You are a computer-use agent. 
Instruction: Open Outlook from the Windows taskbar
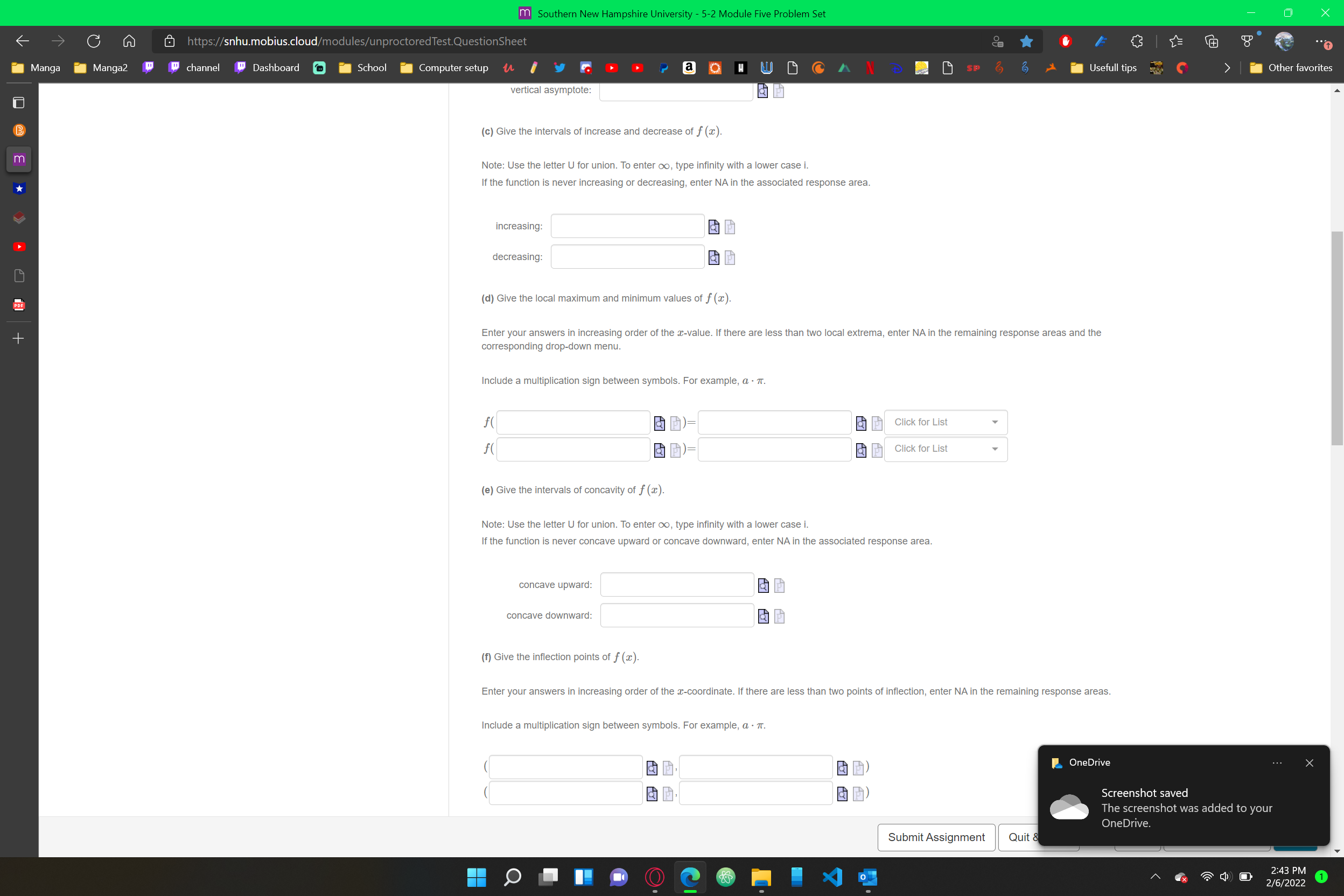tap(867, 877)
